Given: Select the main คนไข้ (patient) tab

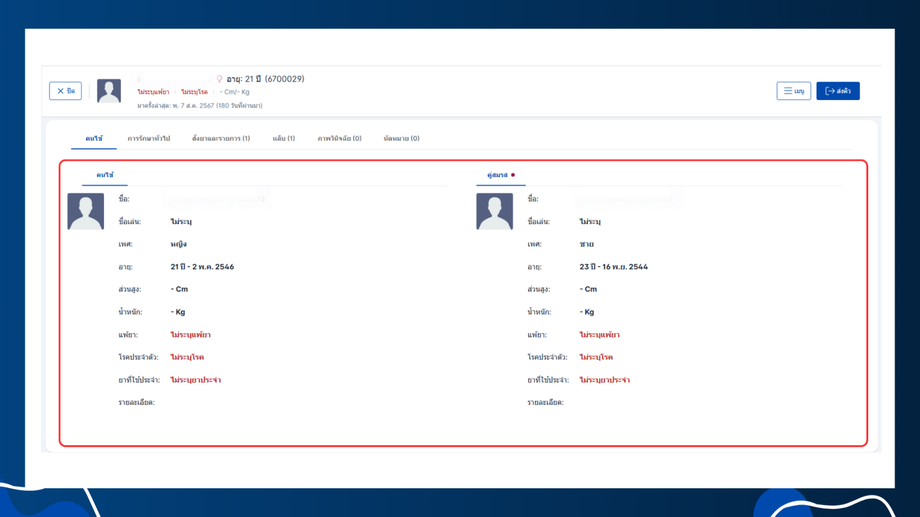Looking at the screenshot, I should [x=94, y=138].
